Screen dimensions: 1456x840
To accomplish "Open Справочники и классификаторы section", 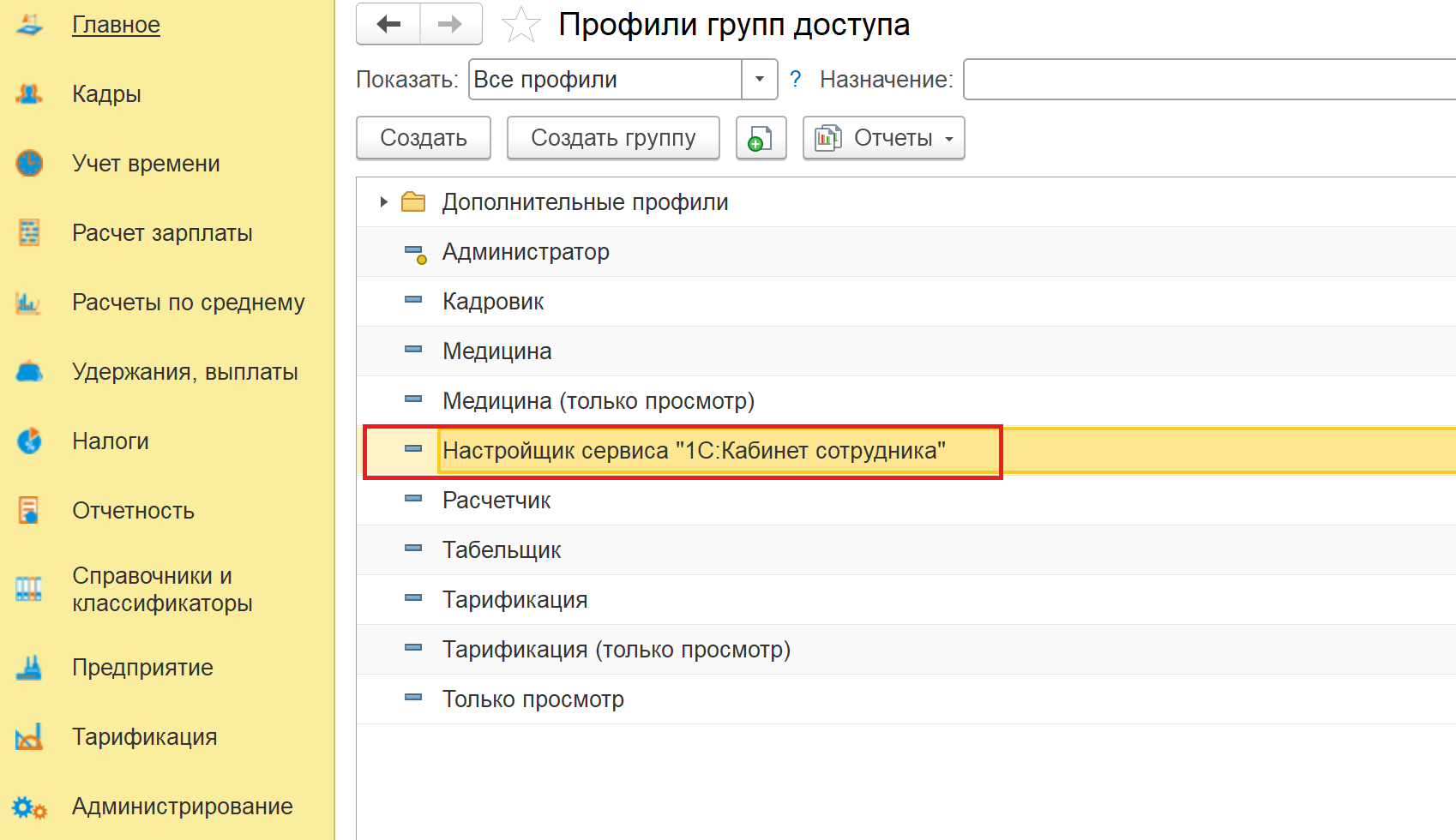I will (x=162, y=590).
